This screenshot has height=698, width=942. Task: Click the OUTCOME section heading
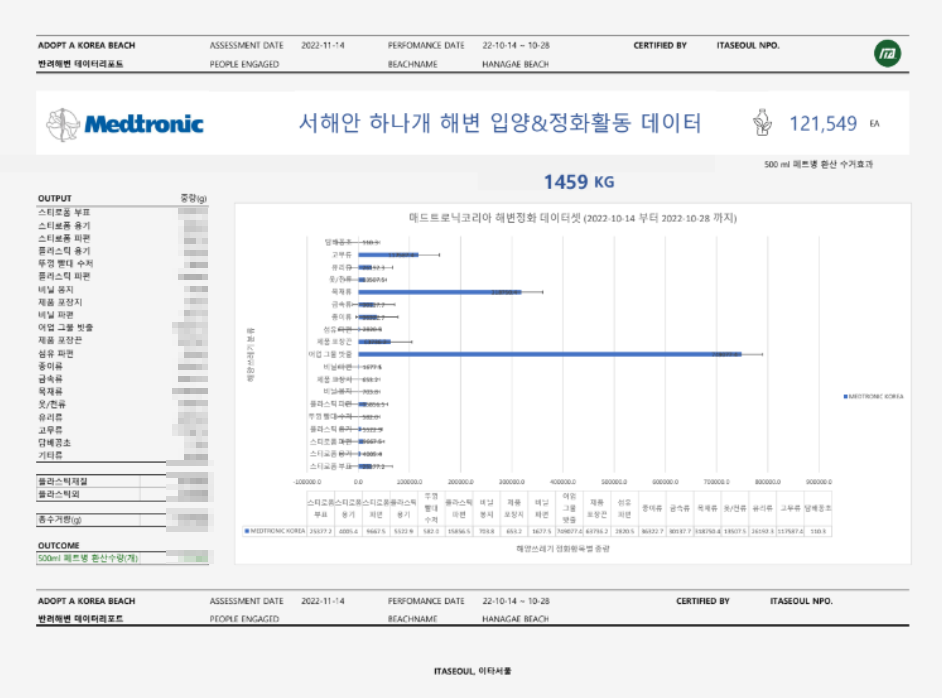(x=58, y=545)
